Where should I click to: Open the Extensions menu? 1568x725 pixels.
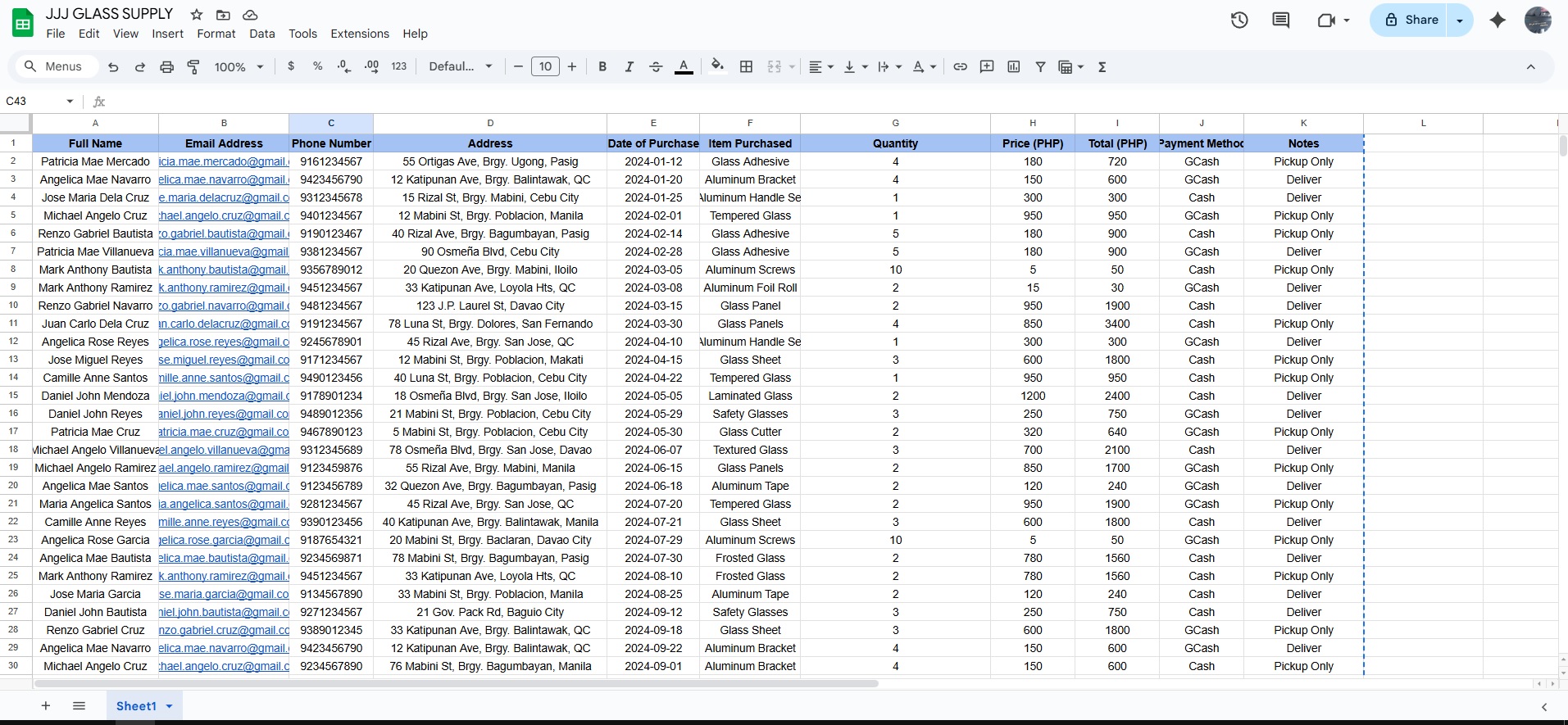(360, 34)
